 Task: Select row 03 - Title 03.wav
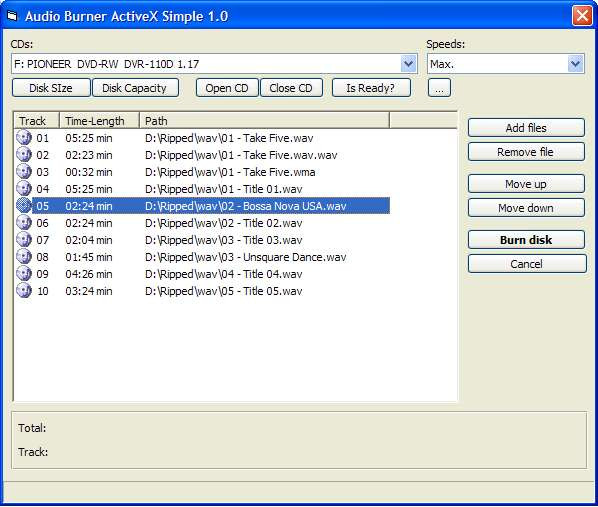[x=202, y=240]
